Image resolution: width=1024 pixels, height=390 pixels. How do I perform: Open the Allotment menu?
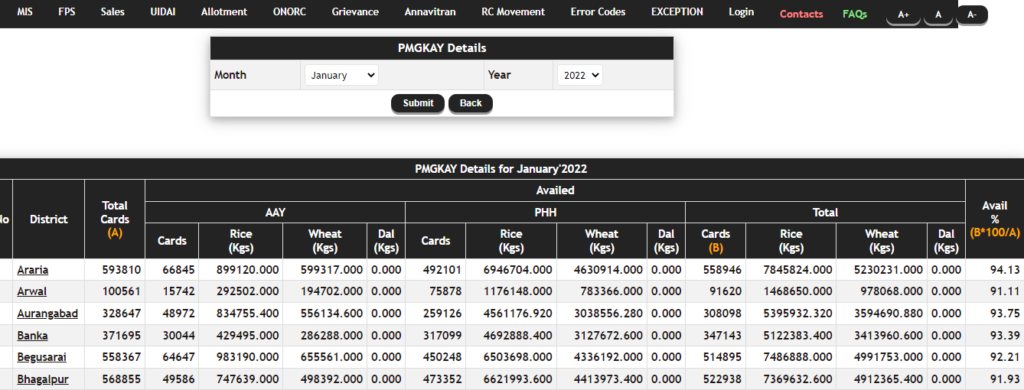(x=224, y=12)
